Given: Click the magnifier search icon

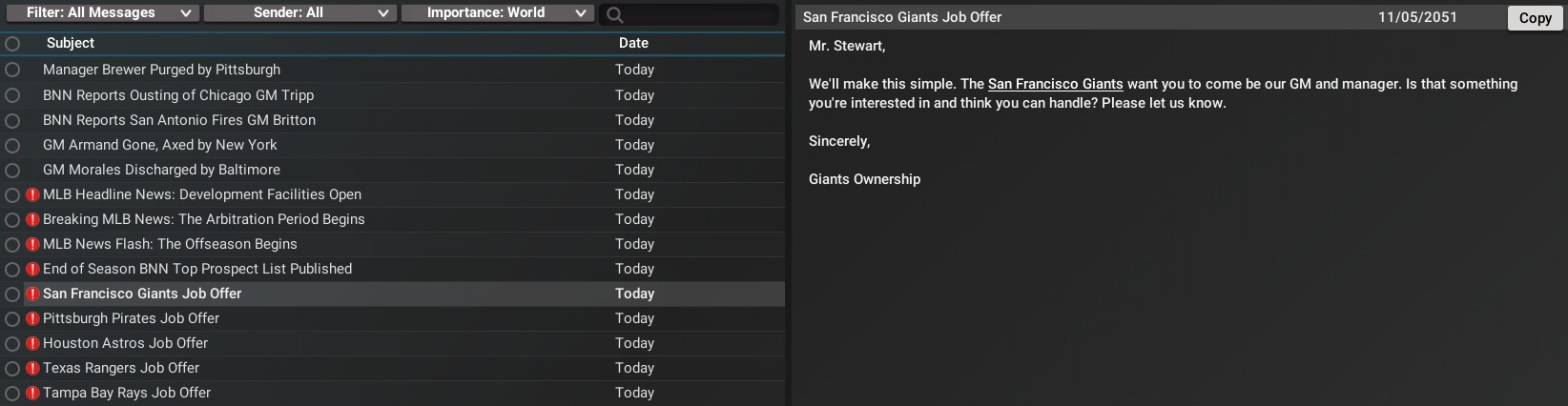Looking at the screenshot, I should point(615,14).
